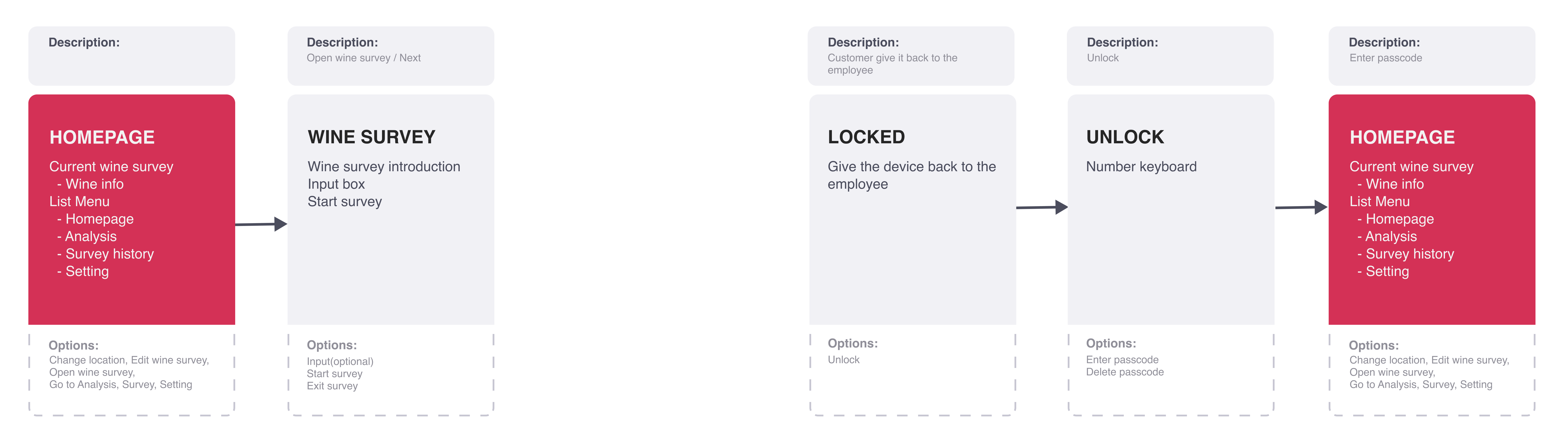Click the UNLOCK card heading

click(x=1125, y=137)
